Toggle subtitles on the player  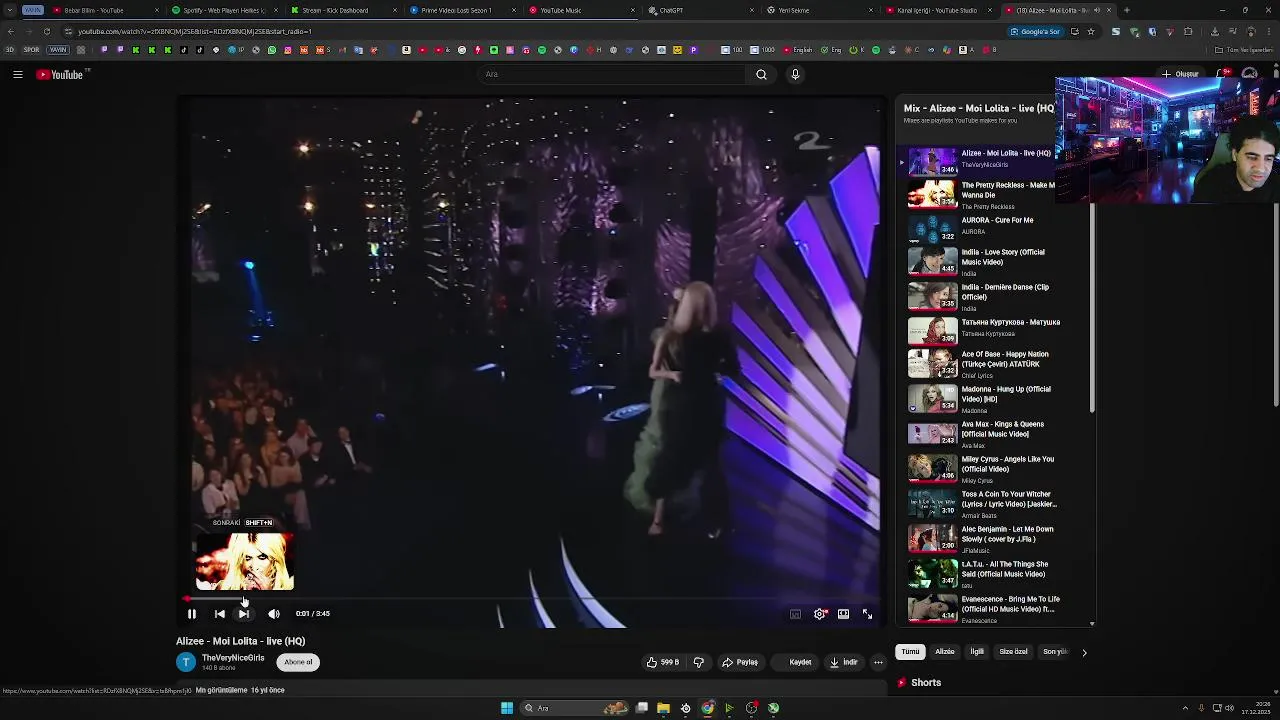point(796,614)
